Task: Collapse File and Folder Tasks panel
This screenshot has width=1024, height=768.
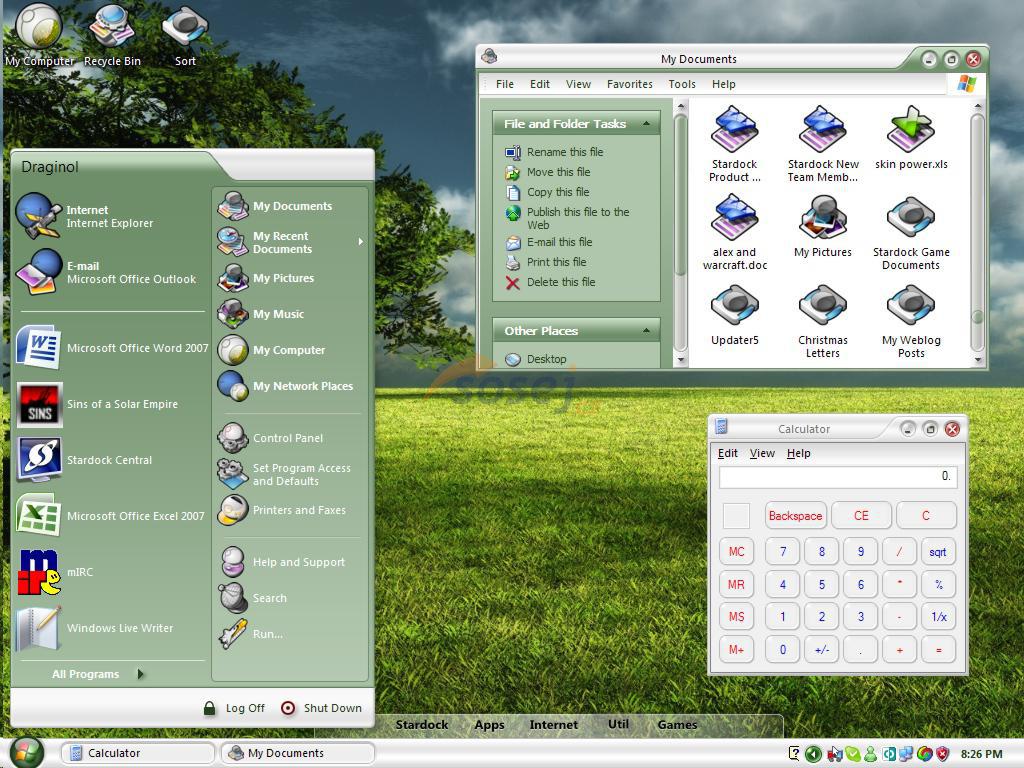Action: (x=647, y=123)
